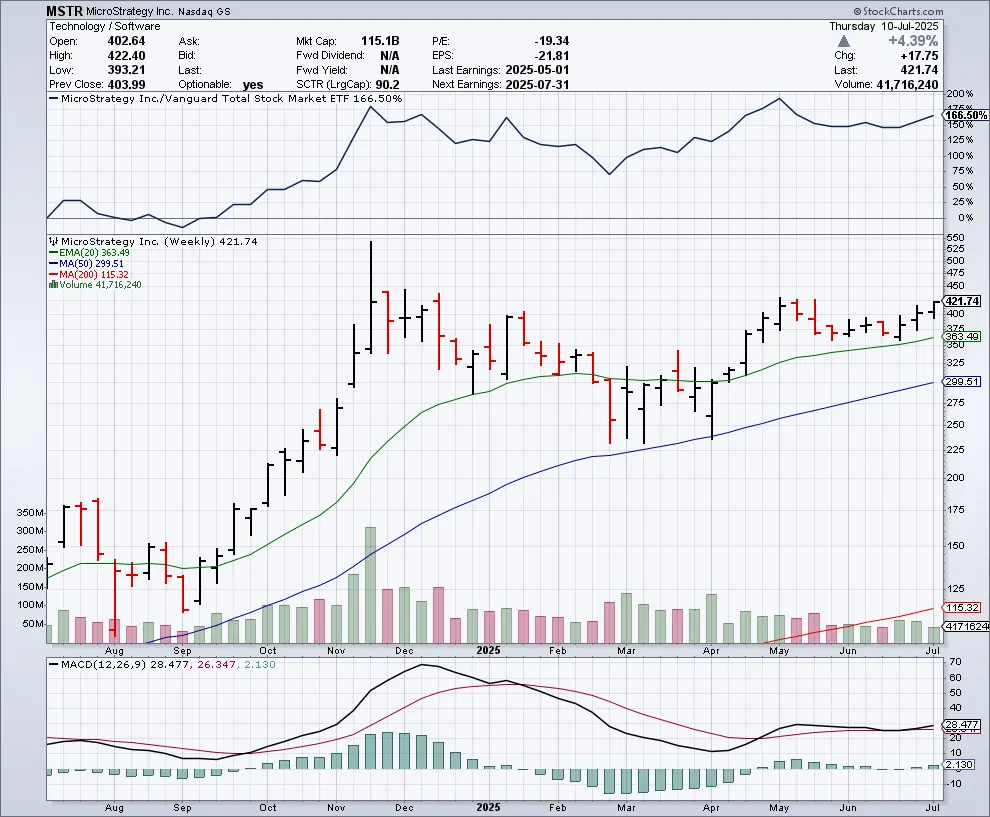The image size is (990, 817).
Task: Click the 166.50% flag on the right axis
Action: (965, 116)
